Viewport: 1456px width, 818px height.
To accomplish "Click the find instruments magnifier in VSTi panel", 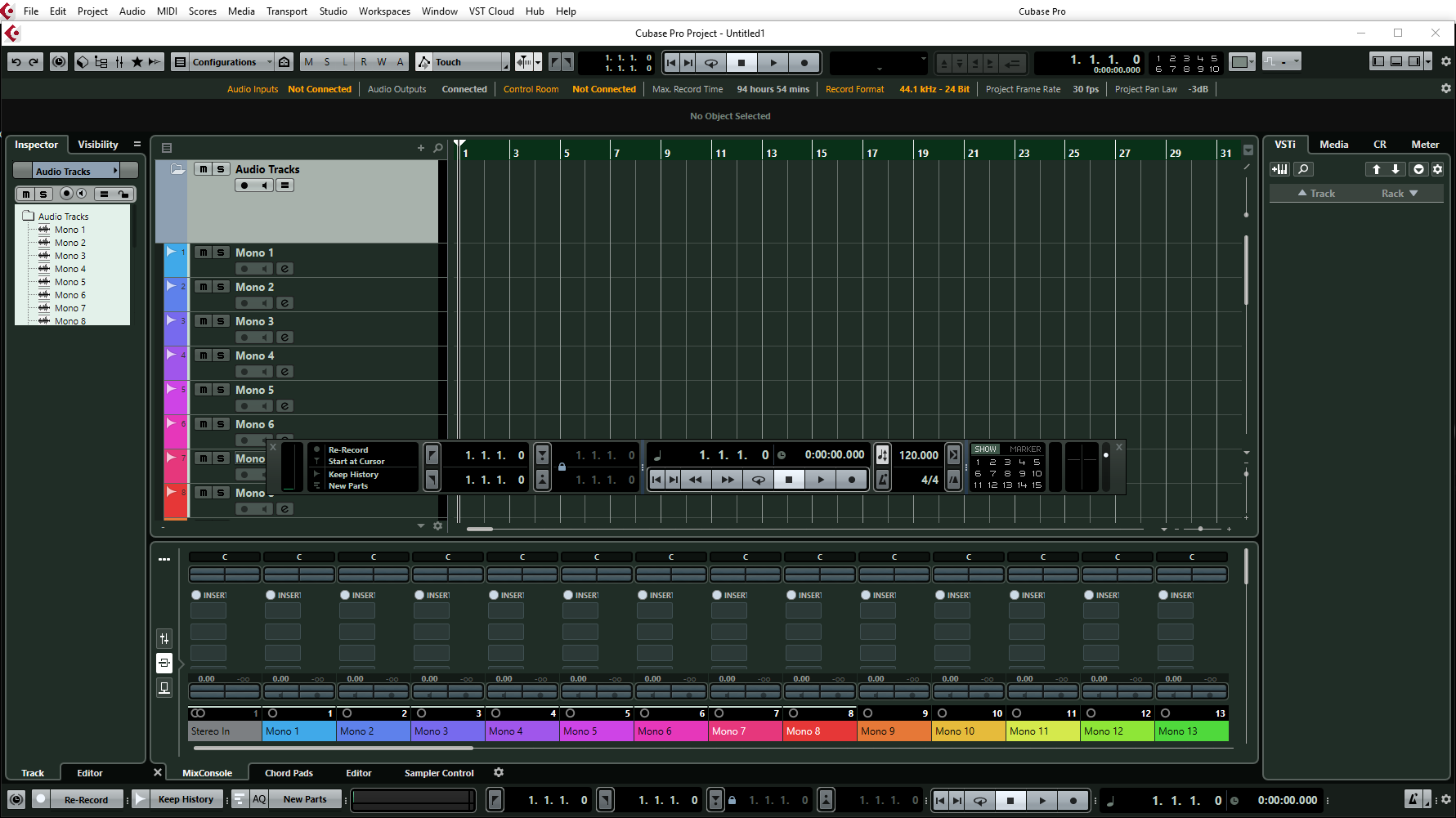I will (1304, 169).
